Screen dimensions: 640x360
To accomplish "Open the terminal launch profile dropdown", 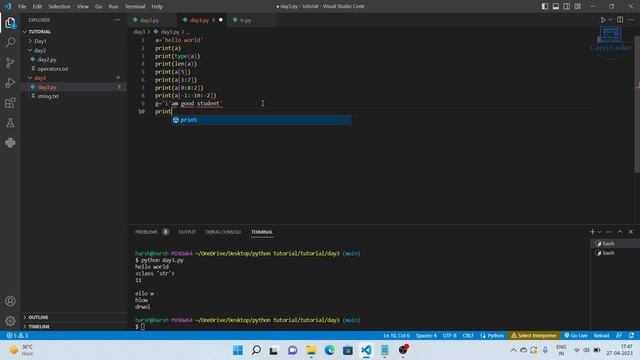I will [x=599, y=231].
